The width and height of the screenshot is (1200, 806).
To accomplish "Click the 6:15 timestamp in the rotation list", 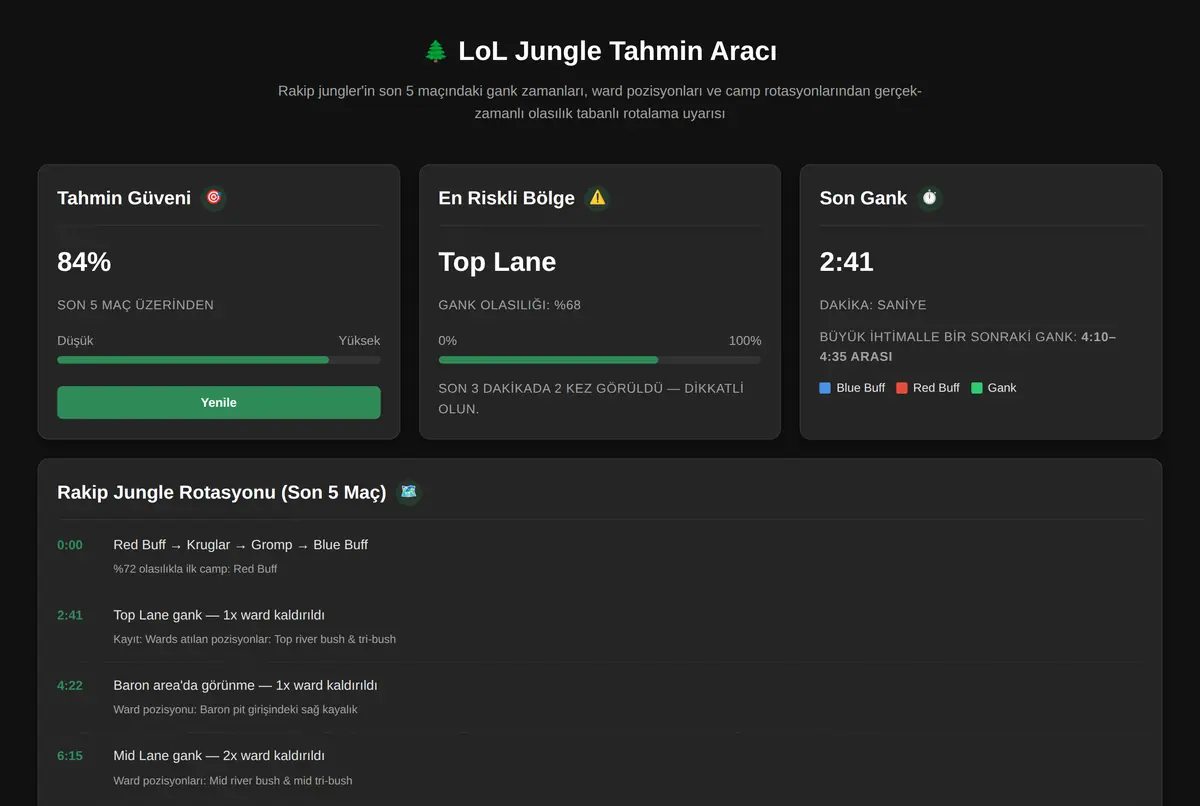I will pyautogui.click(x=70, y=756).
